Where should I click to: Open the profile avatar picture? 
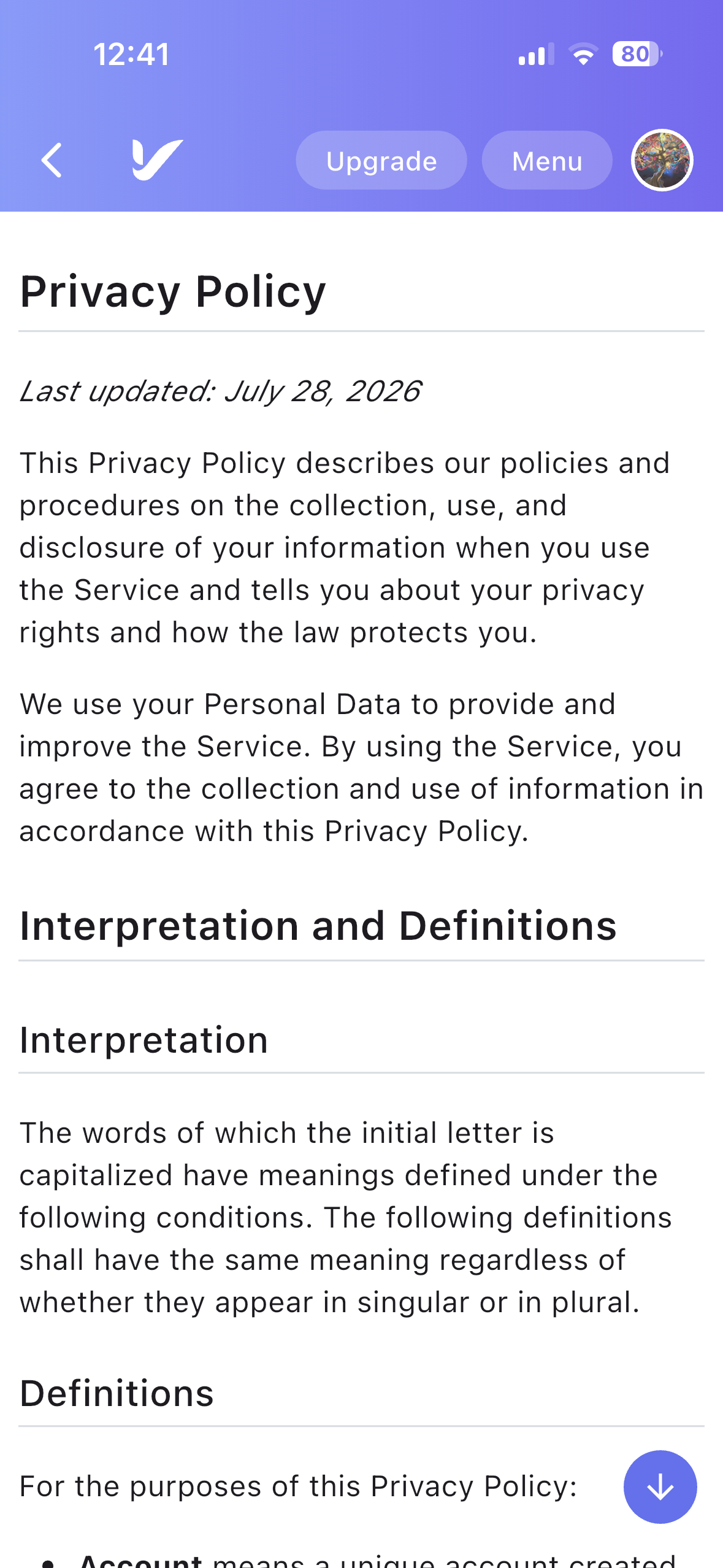[x=662, y=161]
